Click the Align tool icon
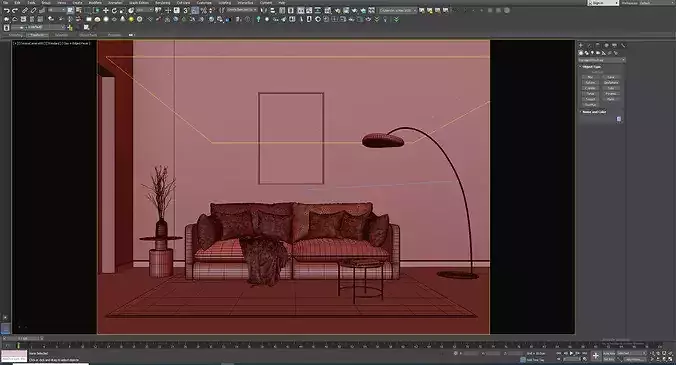The width and height of the screenshot is (676, 365). pyautogui.click(x=273, y=10)
